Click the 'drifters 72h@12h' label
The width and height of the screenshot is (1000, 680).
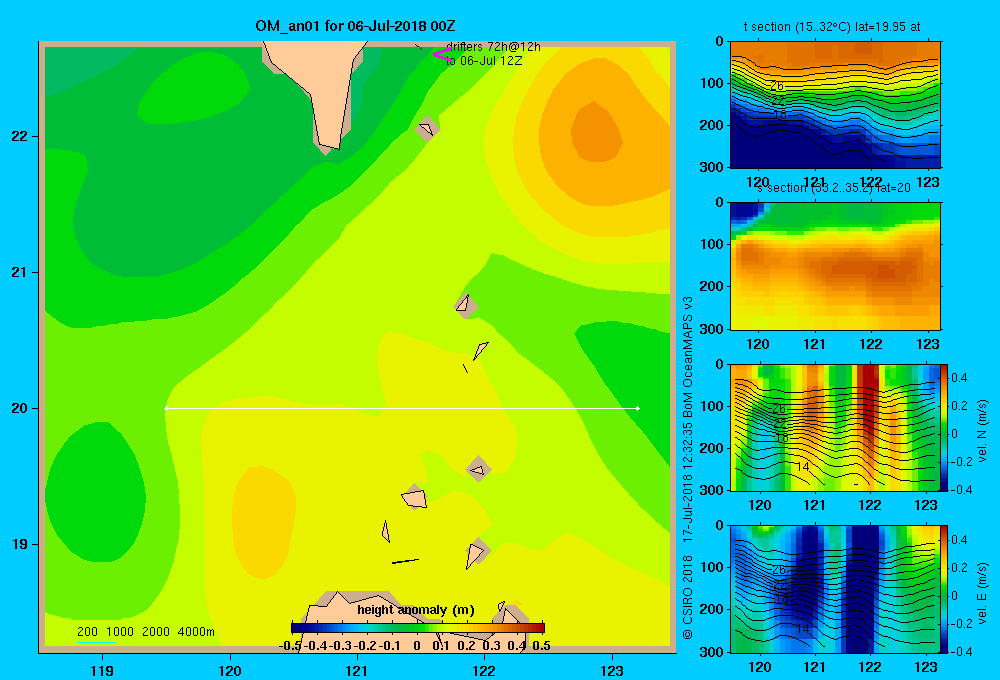pyautogui.click(x=494, y=47)
